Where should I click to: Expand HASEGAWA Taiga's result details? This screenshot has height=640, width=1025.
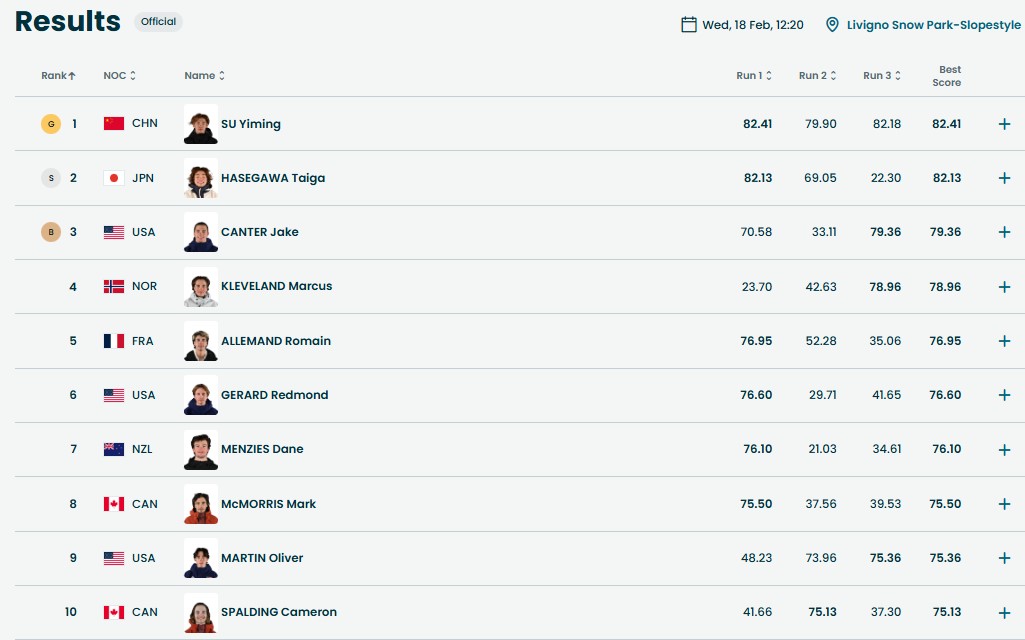pos(1004,178)
